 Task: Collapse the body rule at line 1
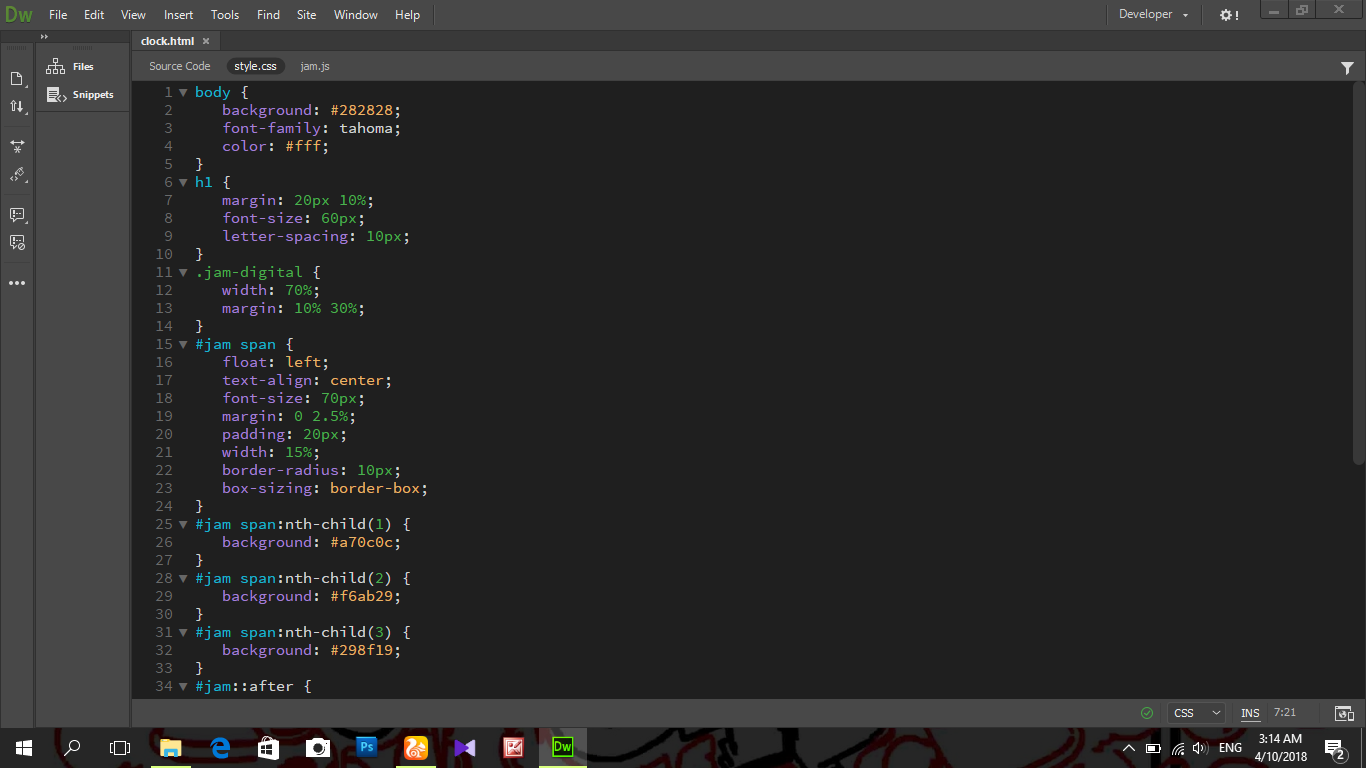click(183, 92)
